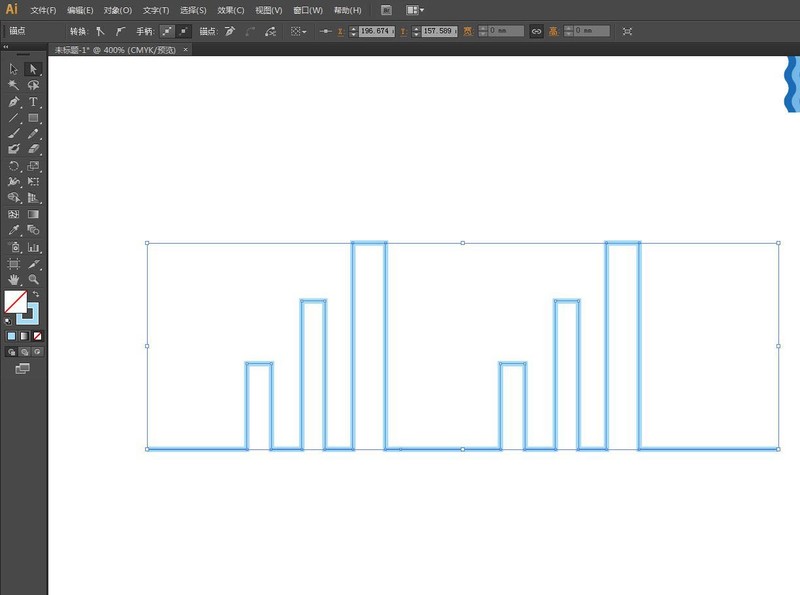Select the Eraser tool
The width and height of the screenshot is (800, 595).
click(x=33, y=149)
